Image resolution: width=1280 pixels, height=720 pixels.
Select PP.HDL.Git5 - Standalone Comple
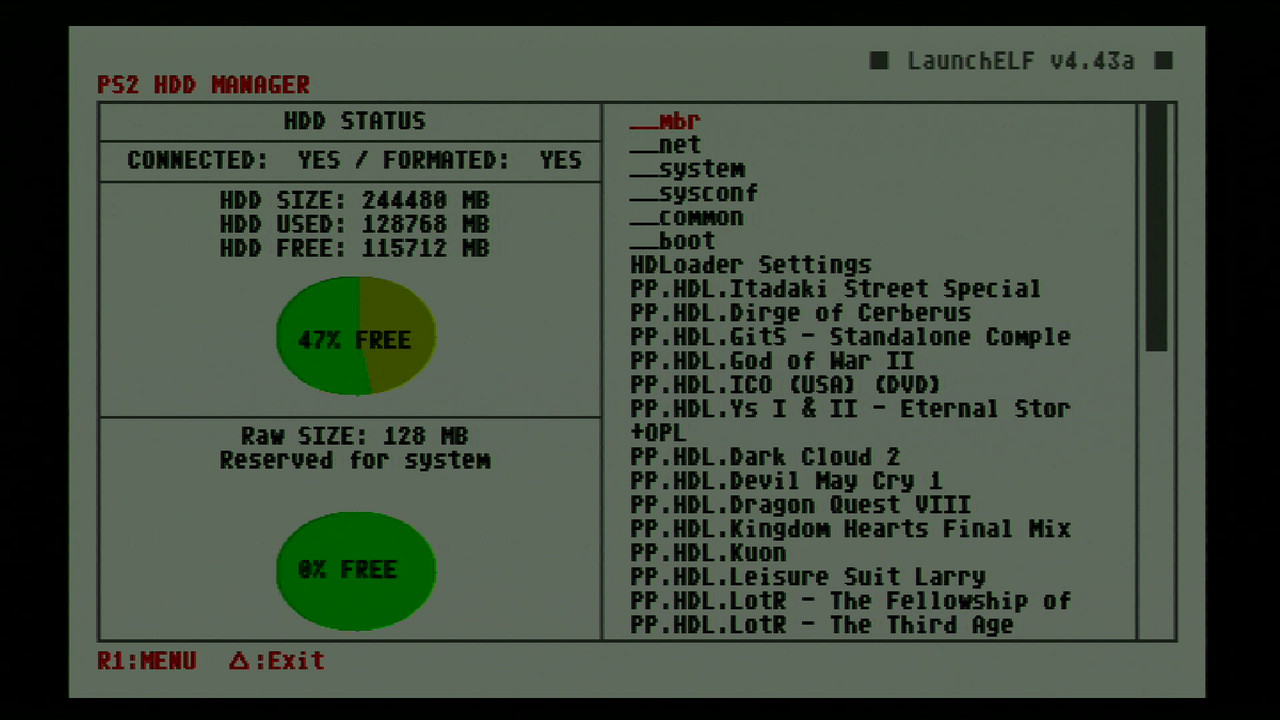pos(850,337)
